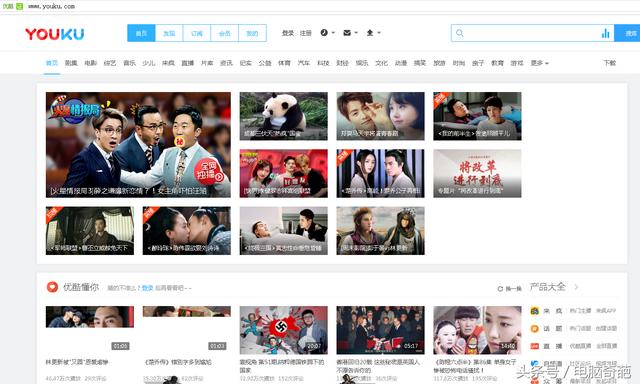The width and height of the screenshot is (640, 384).
Task: Open the 将改革进行到底 thumbnail
Action: coord(477,173)
